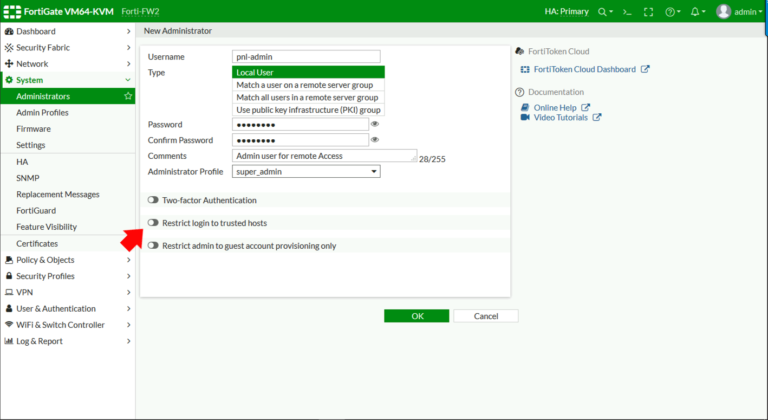Image resolution: width=768 pixels, height=420 pixels.
Task: Toggle the fullscreen icon
Action: 648,12
